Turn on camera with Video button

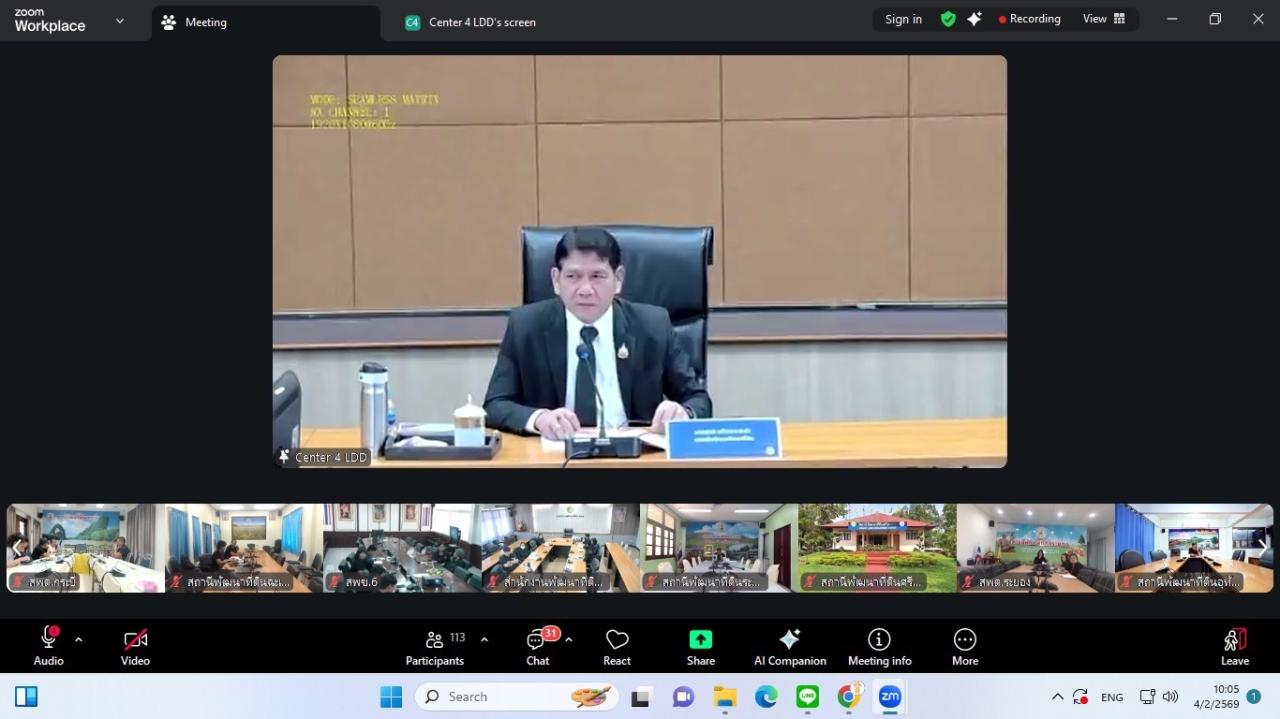click(x=135, y=646)
